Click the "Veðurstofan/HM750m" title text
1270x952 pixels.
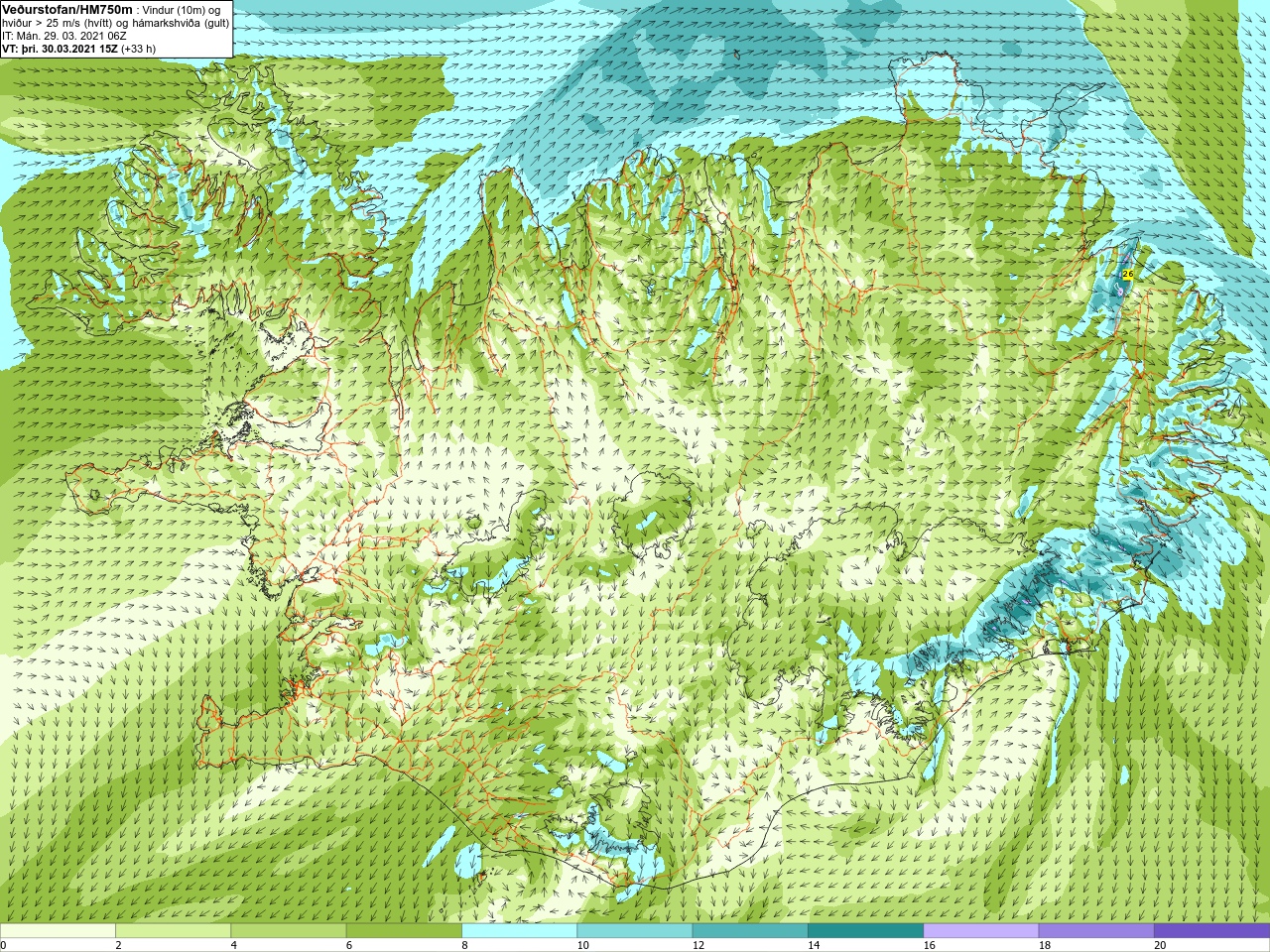coord(67,9)
